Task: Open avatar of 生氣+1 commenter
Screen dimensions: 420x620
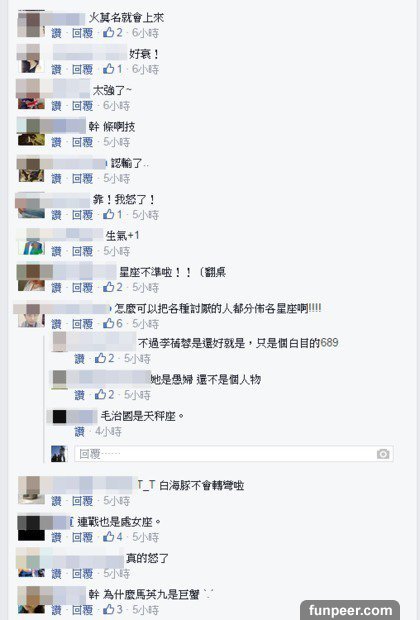Action: point(31,242)
